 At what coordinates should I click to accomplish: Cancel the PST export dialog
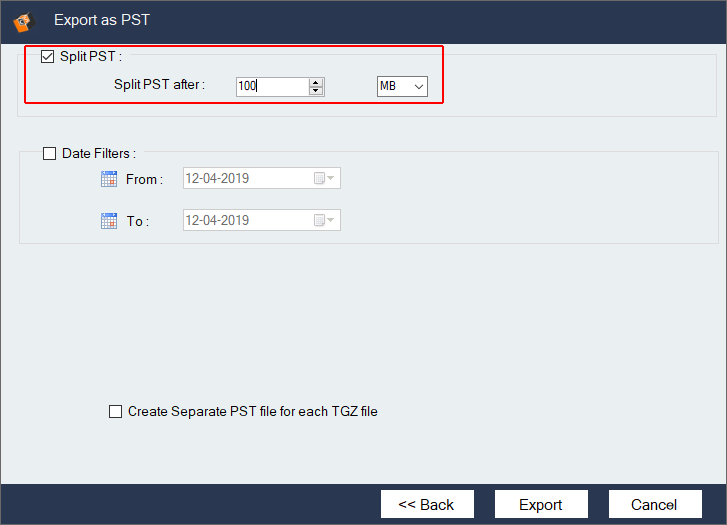pyautogui.click(x=654, y=505)
